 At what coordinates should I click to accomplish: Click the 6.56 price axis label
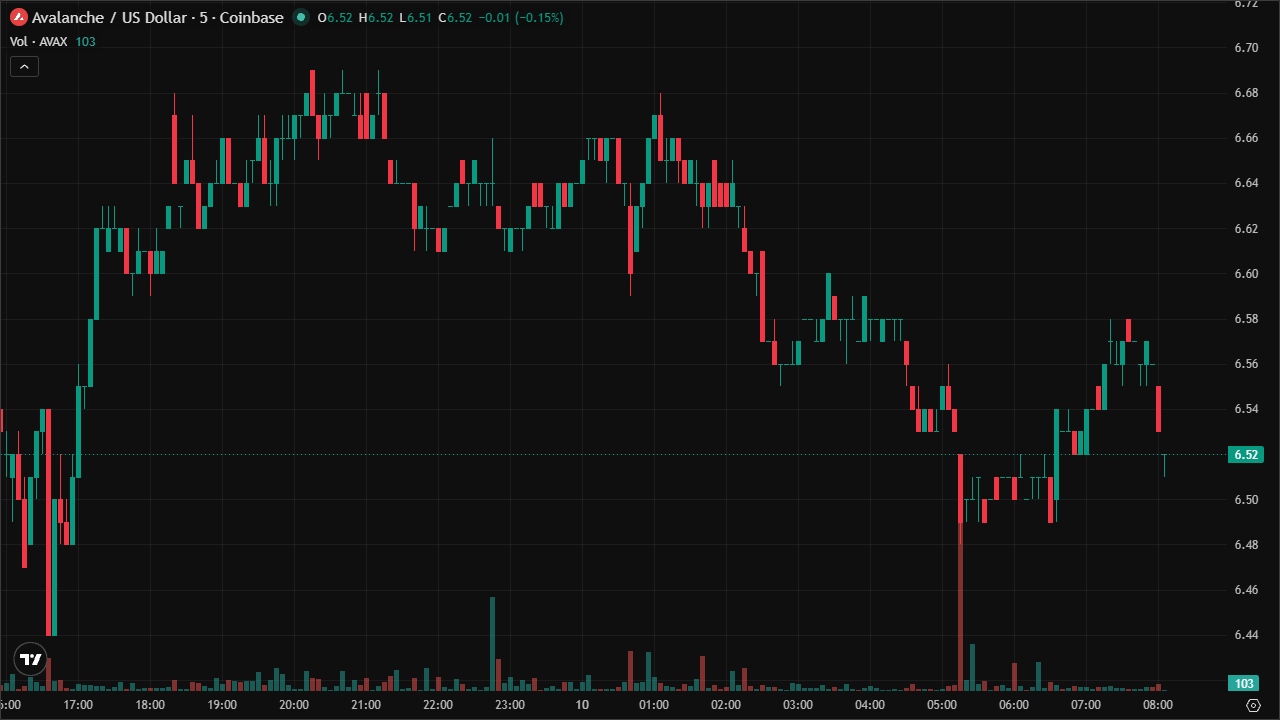point(1246,364)
